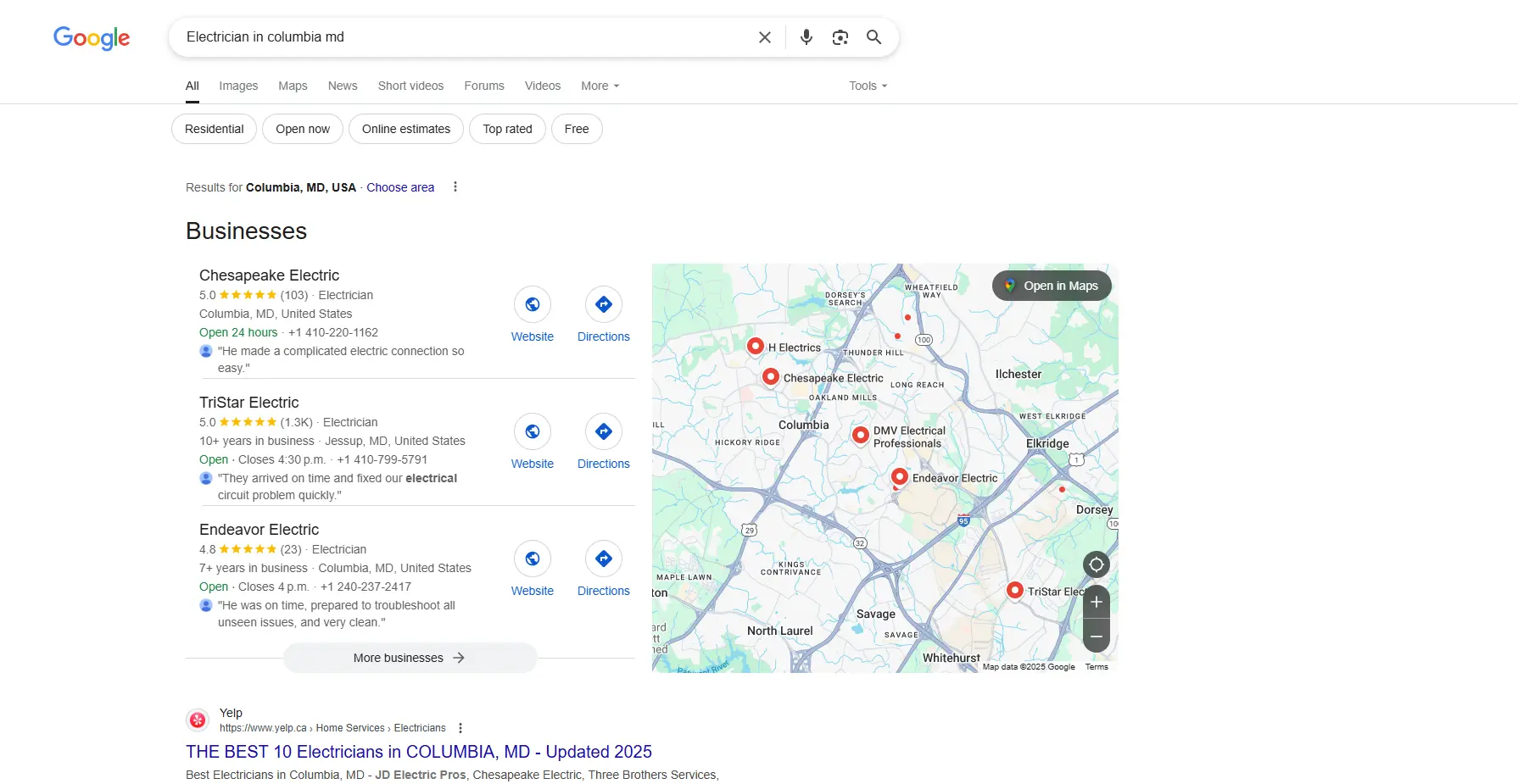The image size is (1518, 784).
Task: Open the three-dot menu beside Choose area
Action: (x=455, y=187)
